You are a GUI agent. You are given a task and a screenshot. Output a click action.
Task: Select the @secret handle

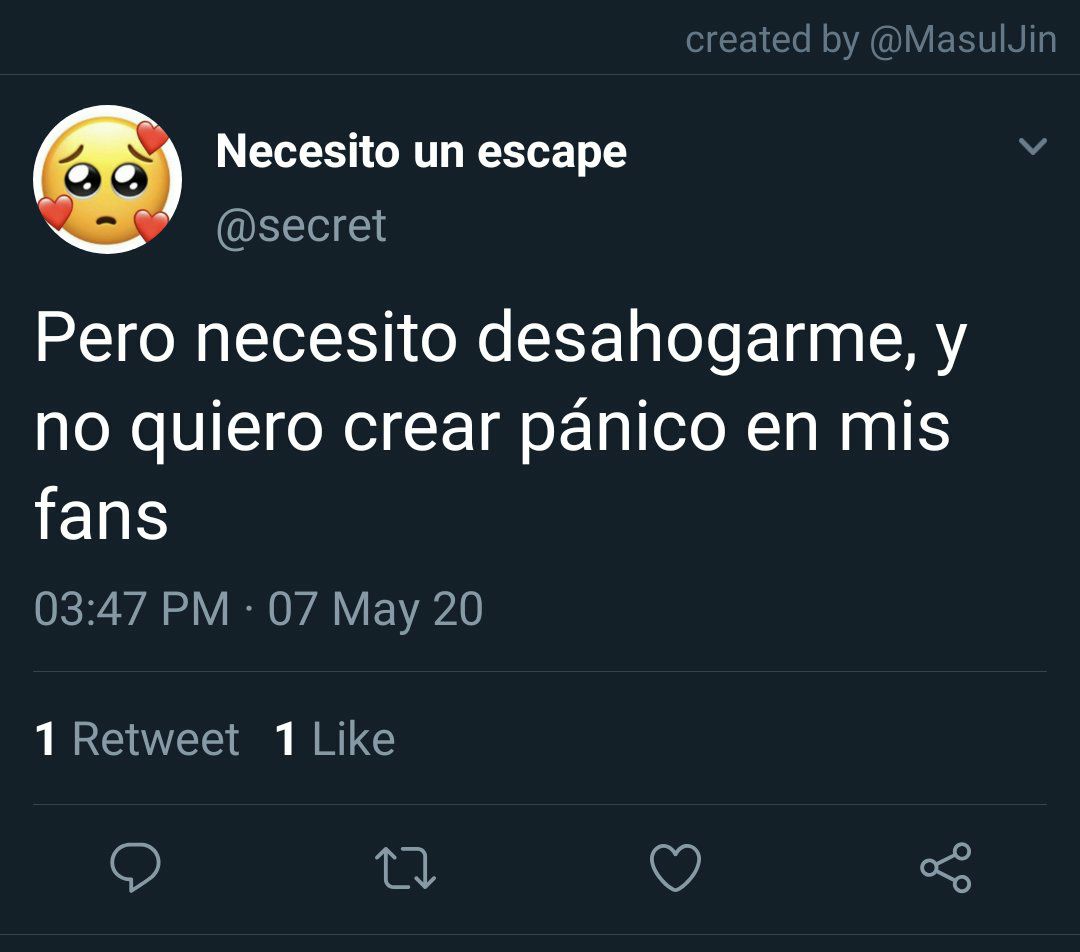click(x=301, y=226)
